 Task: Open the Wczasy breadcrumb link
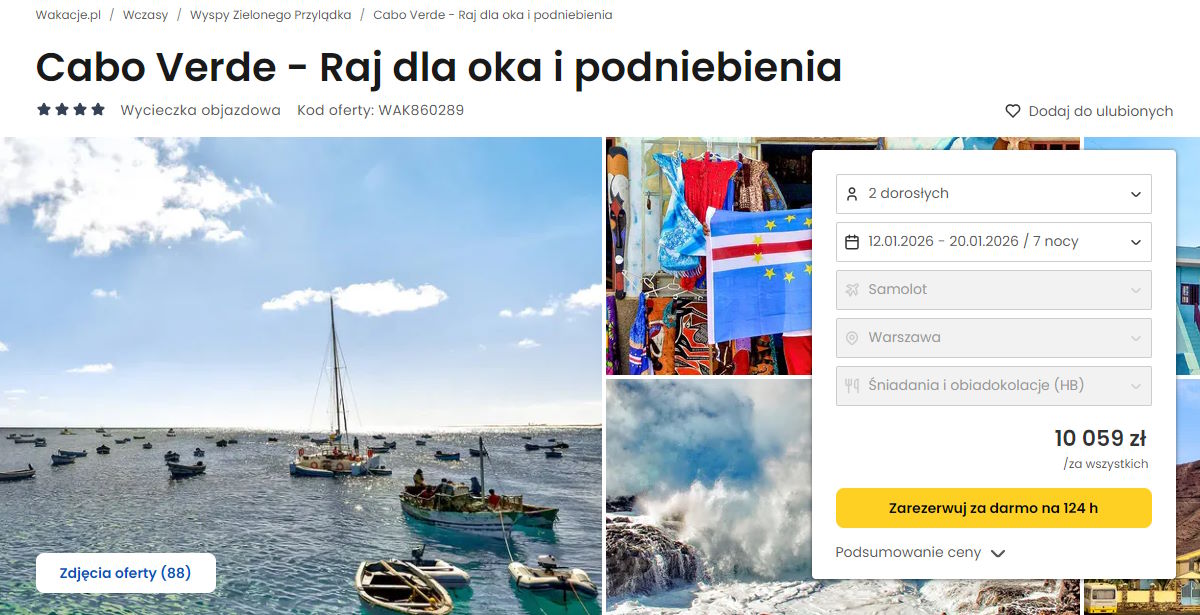[x=146, y=15]
